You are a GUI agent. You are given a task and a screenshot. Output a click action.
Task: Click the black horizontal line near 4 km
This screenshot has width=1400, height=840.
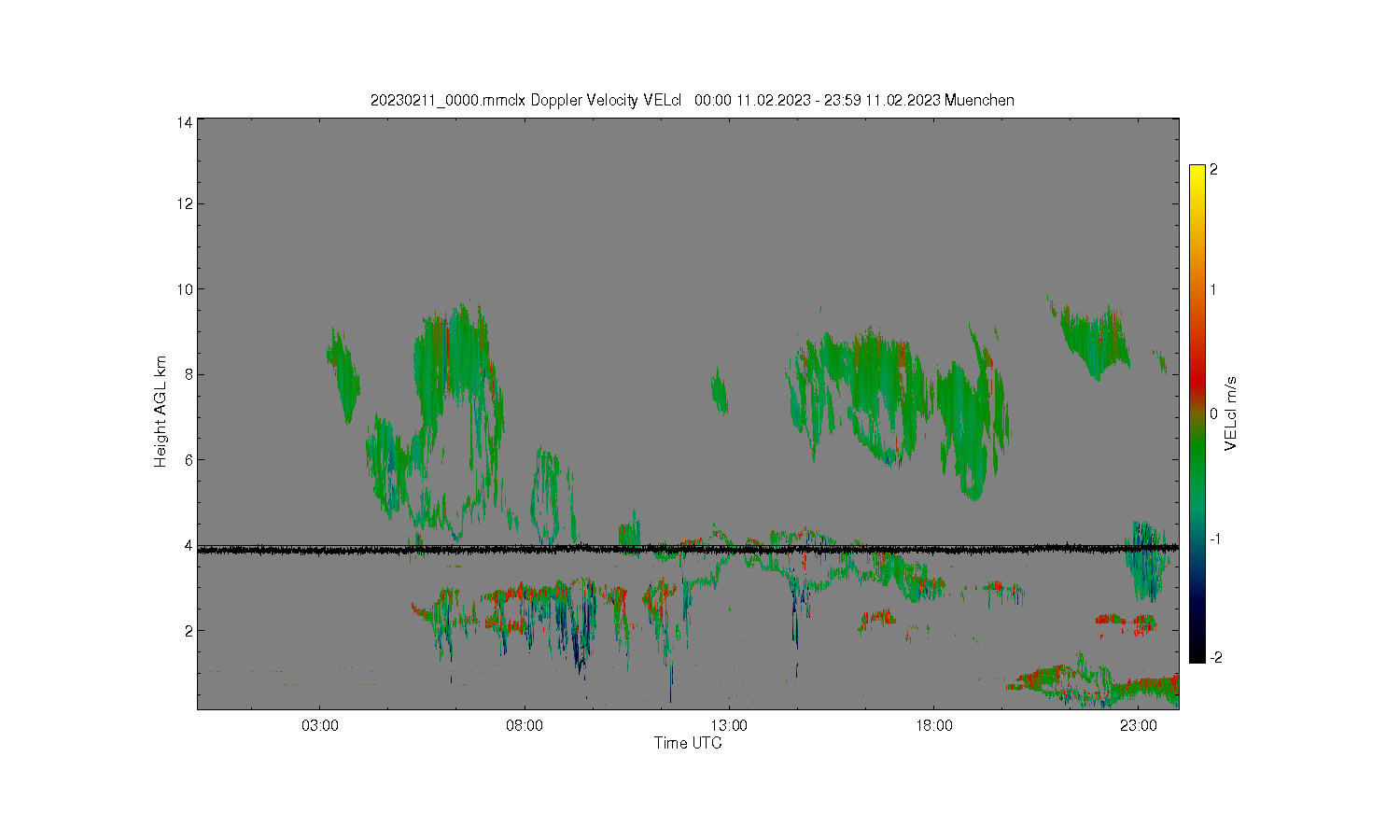click(x=688, y=550)
